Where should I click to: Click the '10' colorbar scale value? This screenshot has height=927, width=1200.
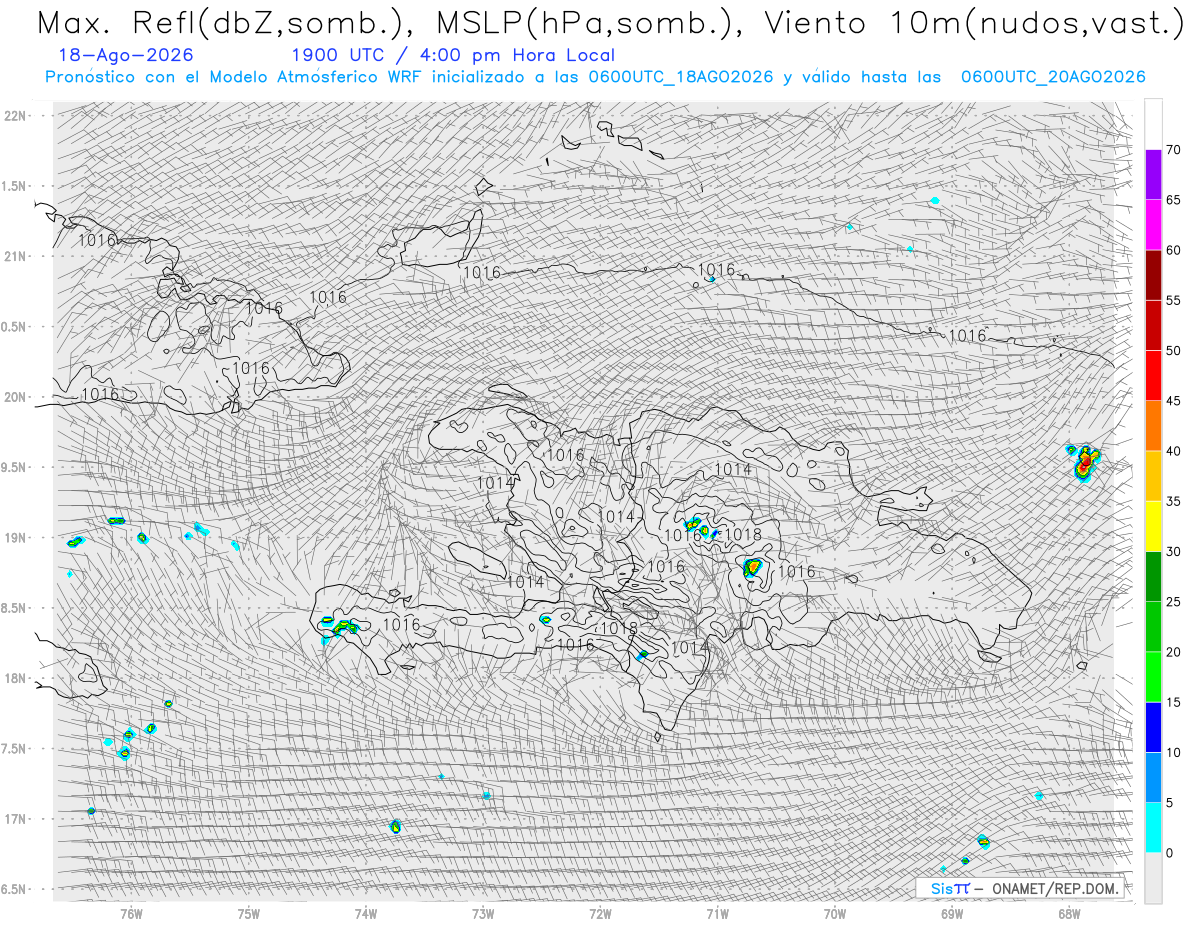click(1173, 752)
